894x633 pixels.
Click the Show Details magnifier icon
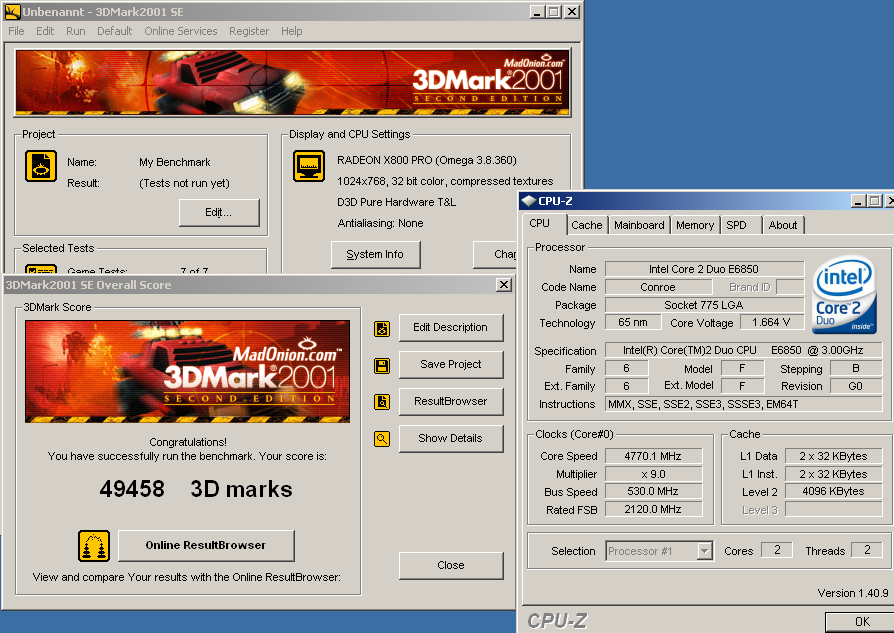point(382,439)
